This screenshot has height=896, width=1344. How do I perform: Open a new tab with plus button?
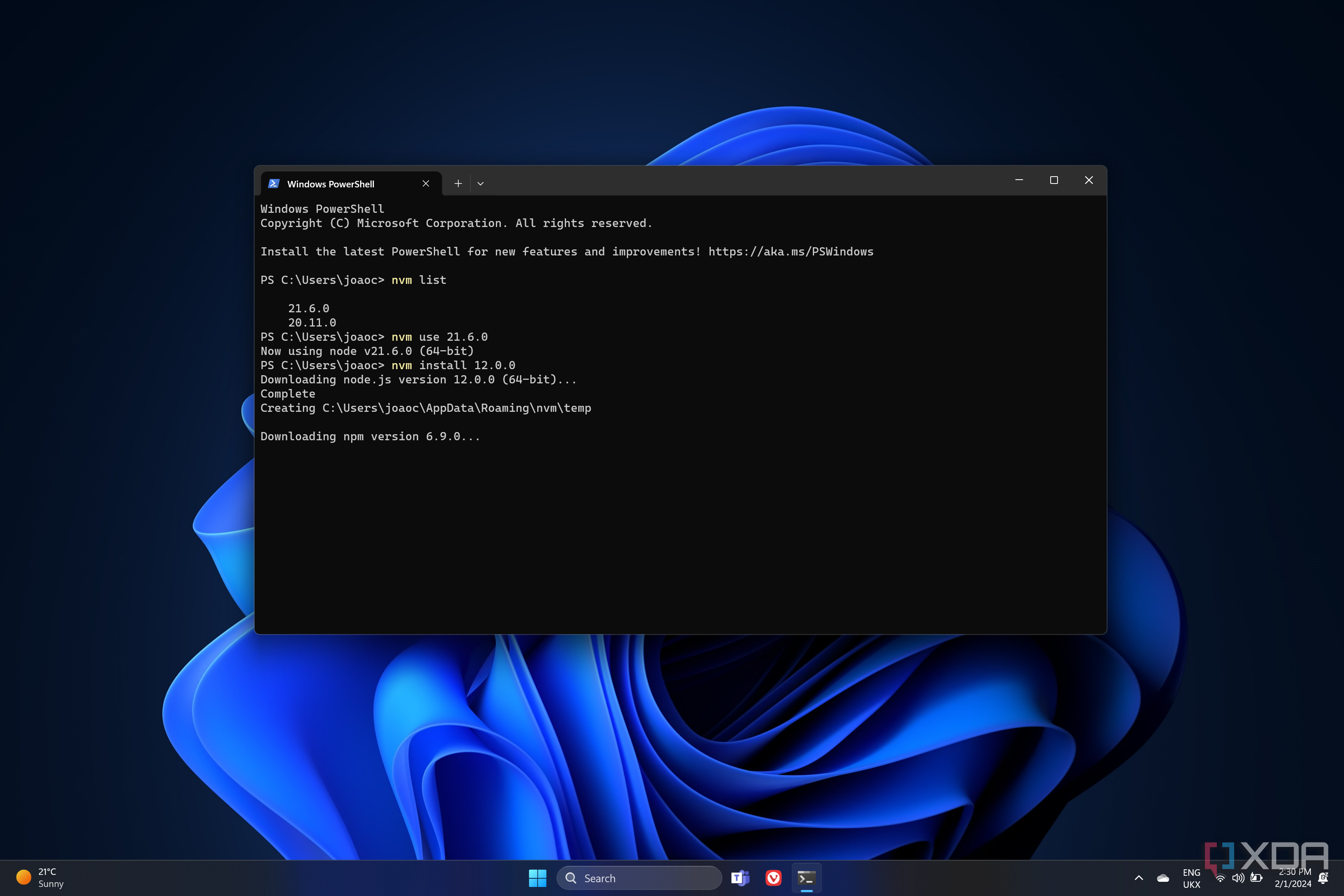[458, 184]
